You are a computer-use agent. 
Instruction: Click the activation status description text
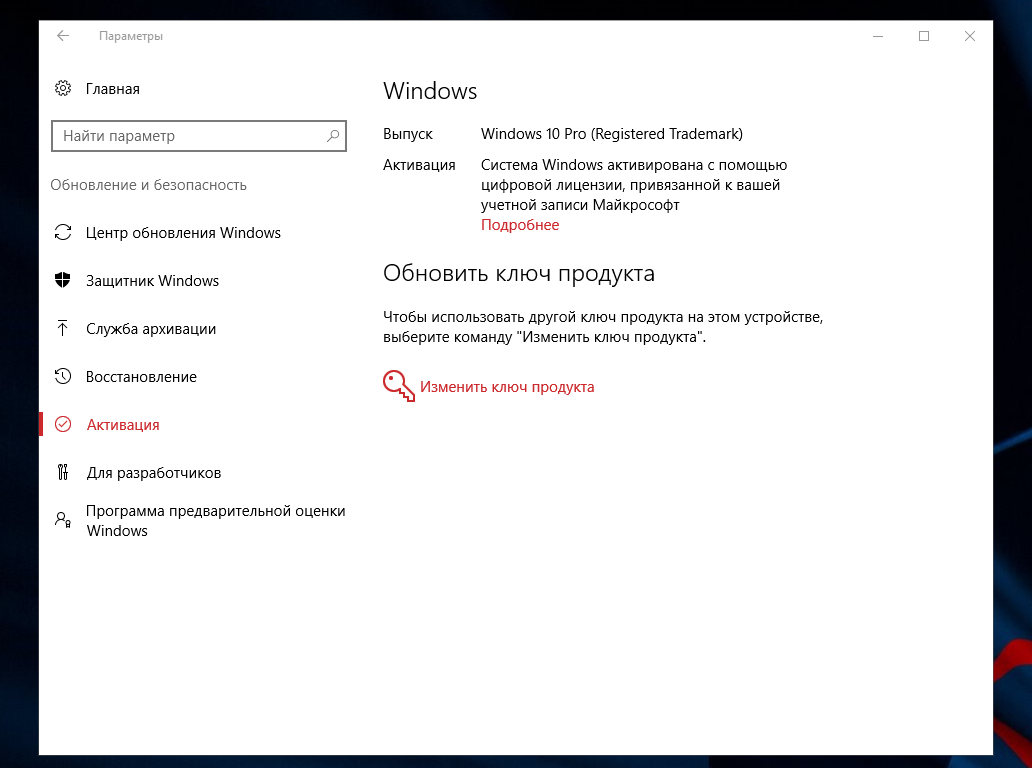tap(634, 185)
